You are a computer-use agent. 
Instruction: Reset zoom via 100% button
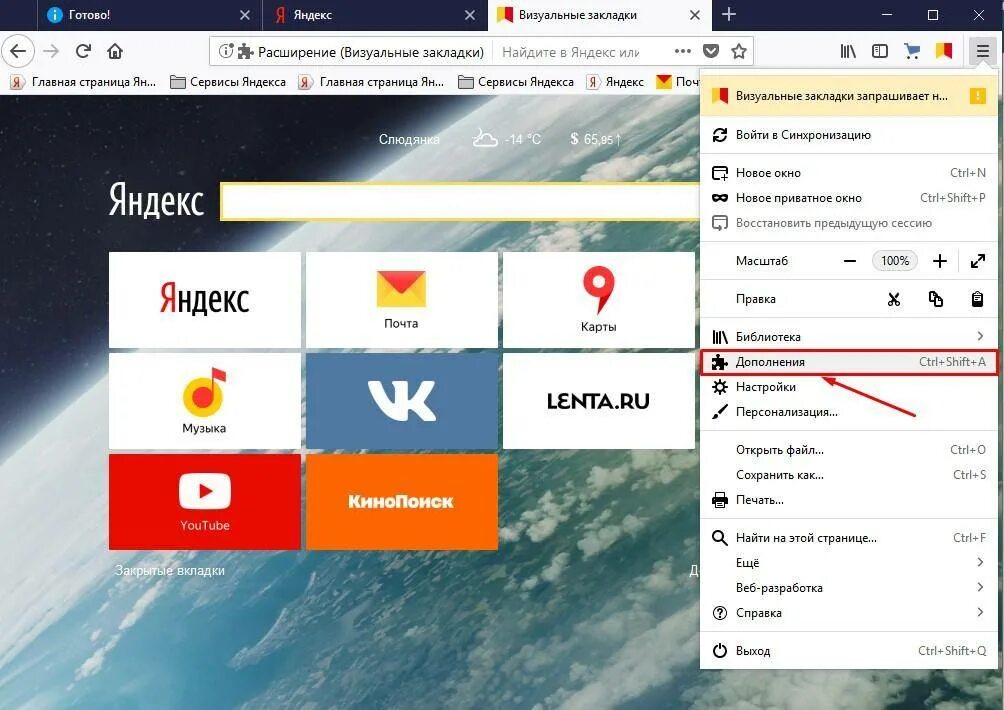click(895, 261)
